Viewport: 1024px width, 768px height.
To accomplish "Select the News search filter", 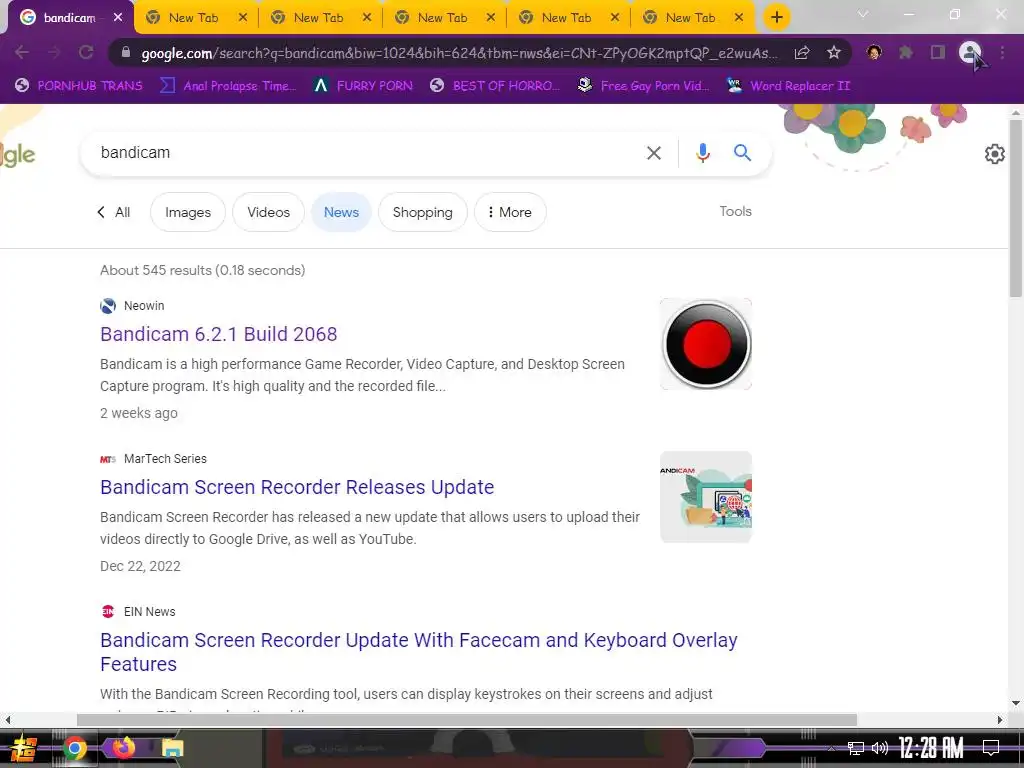I will point(341,212).
